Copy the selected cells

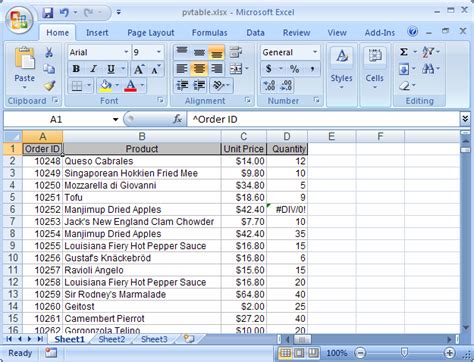pos(49,69)
